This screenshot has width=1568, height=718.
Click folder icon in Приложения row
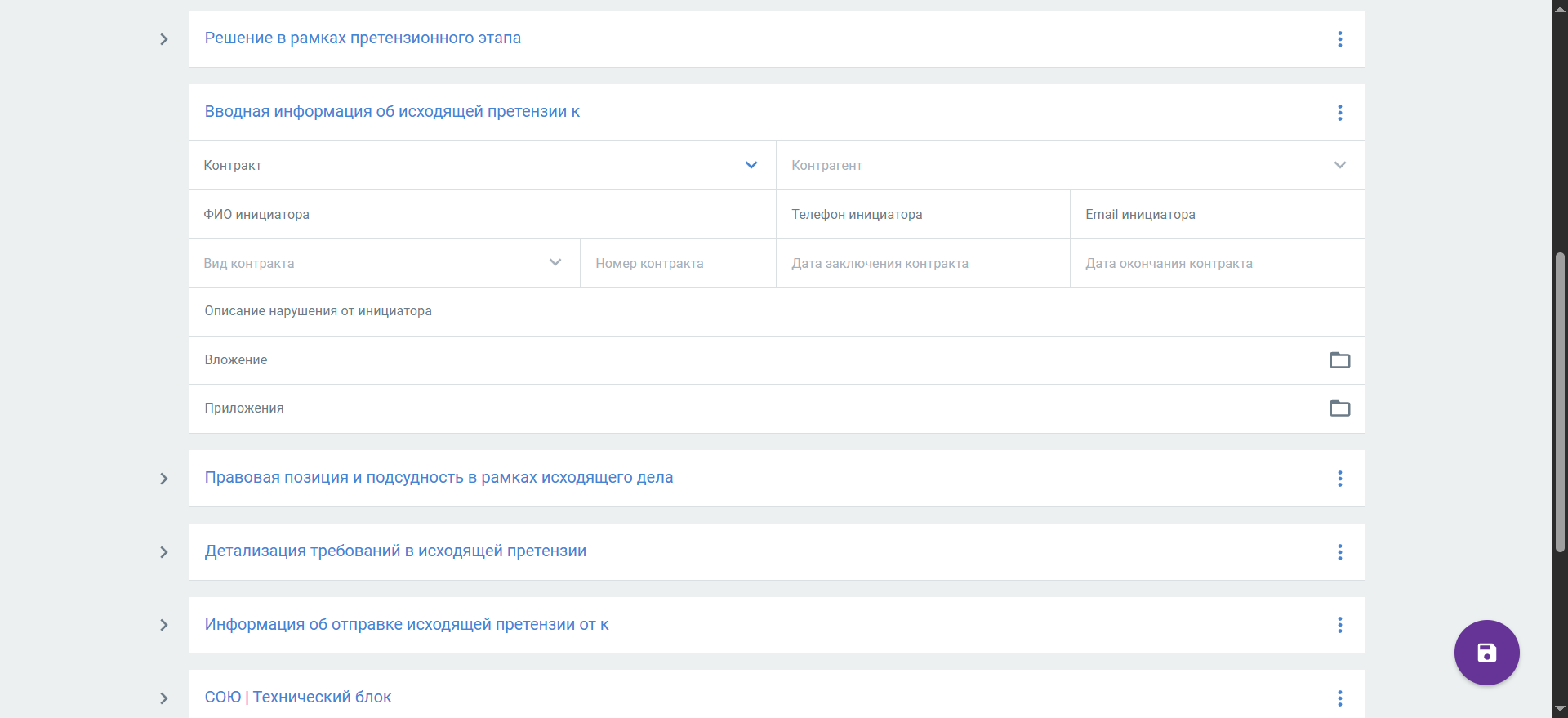point(1339,408)
